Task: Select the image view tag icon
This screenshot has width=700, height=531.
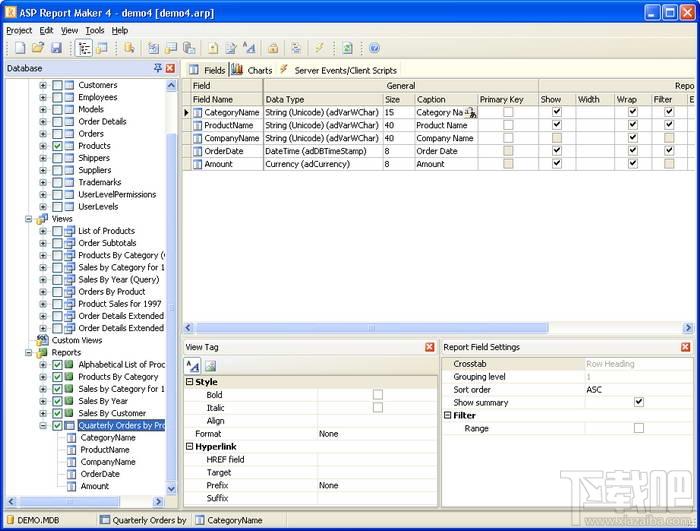Action: point(210,366)
